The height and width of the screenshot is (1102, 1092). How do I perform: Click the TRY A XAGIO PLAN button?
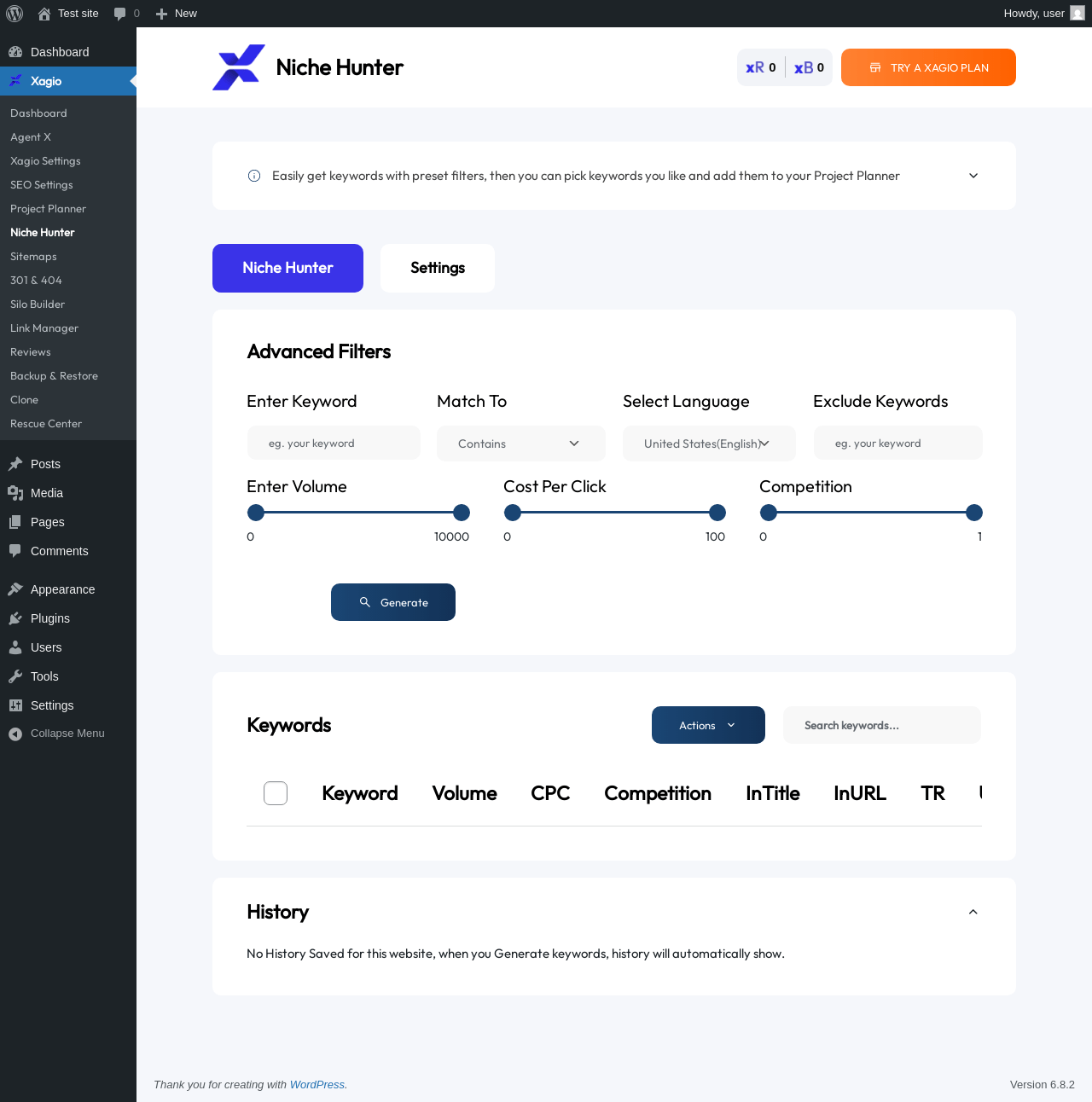pos(928,67)
